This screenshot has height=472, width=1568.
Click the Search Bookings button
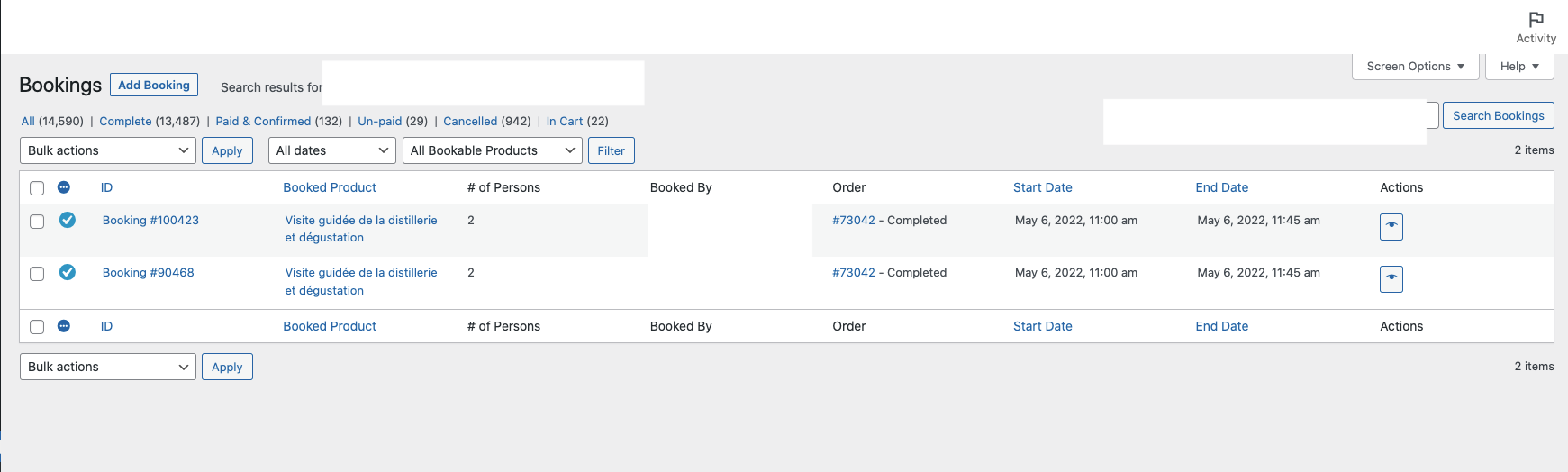pos(1499,115)
